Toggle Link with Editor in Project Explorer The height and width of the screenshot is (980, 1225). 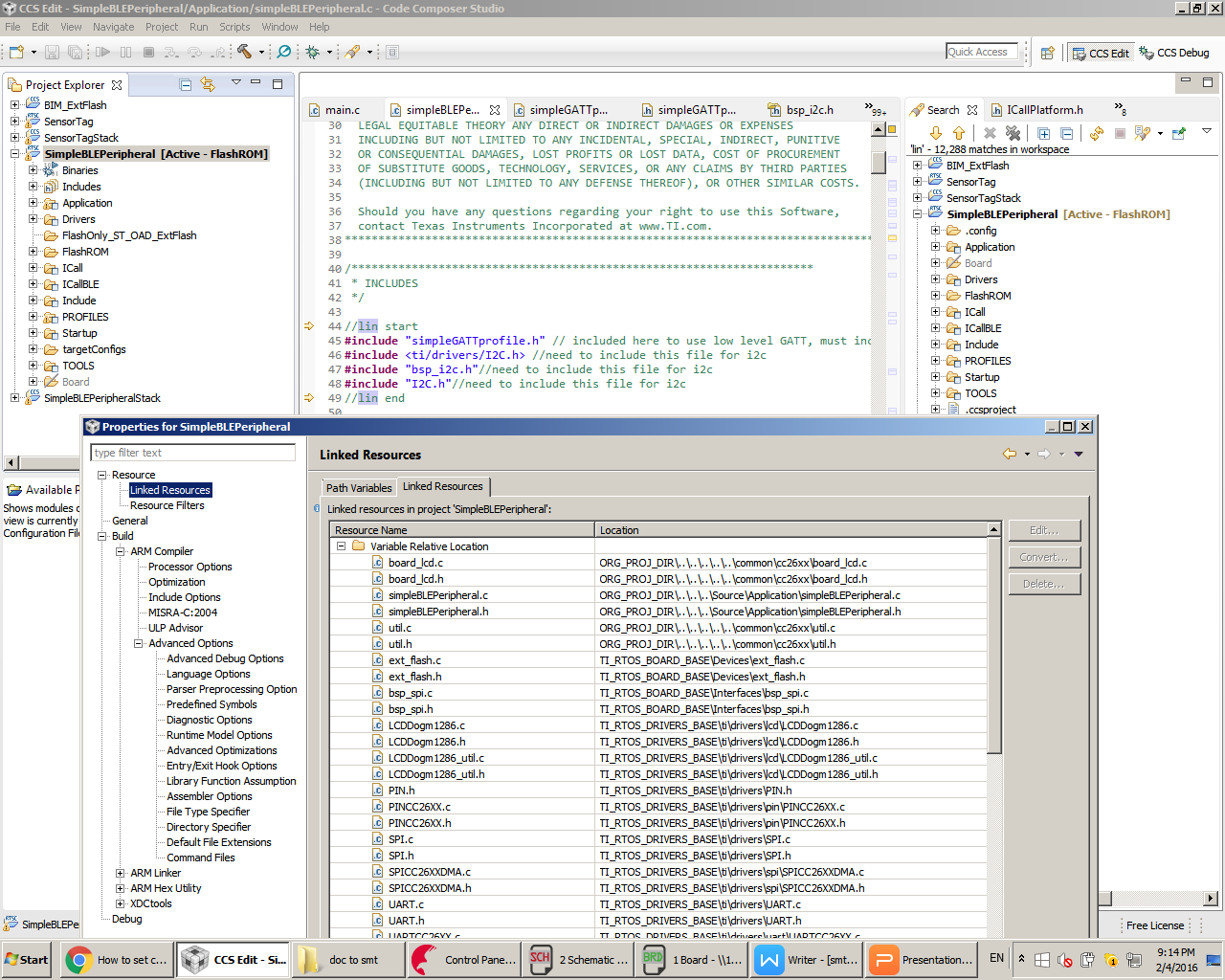208,84
